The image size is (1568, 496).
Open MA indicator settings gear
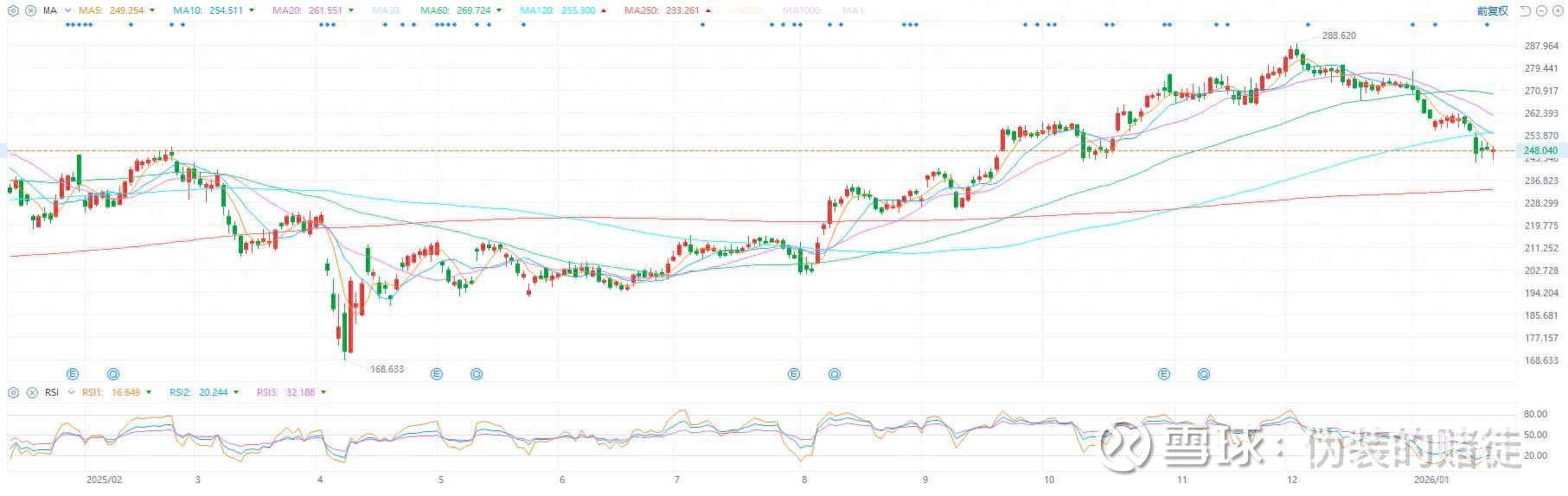pos(13,10)
